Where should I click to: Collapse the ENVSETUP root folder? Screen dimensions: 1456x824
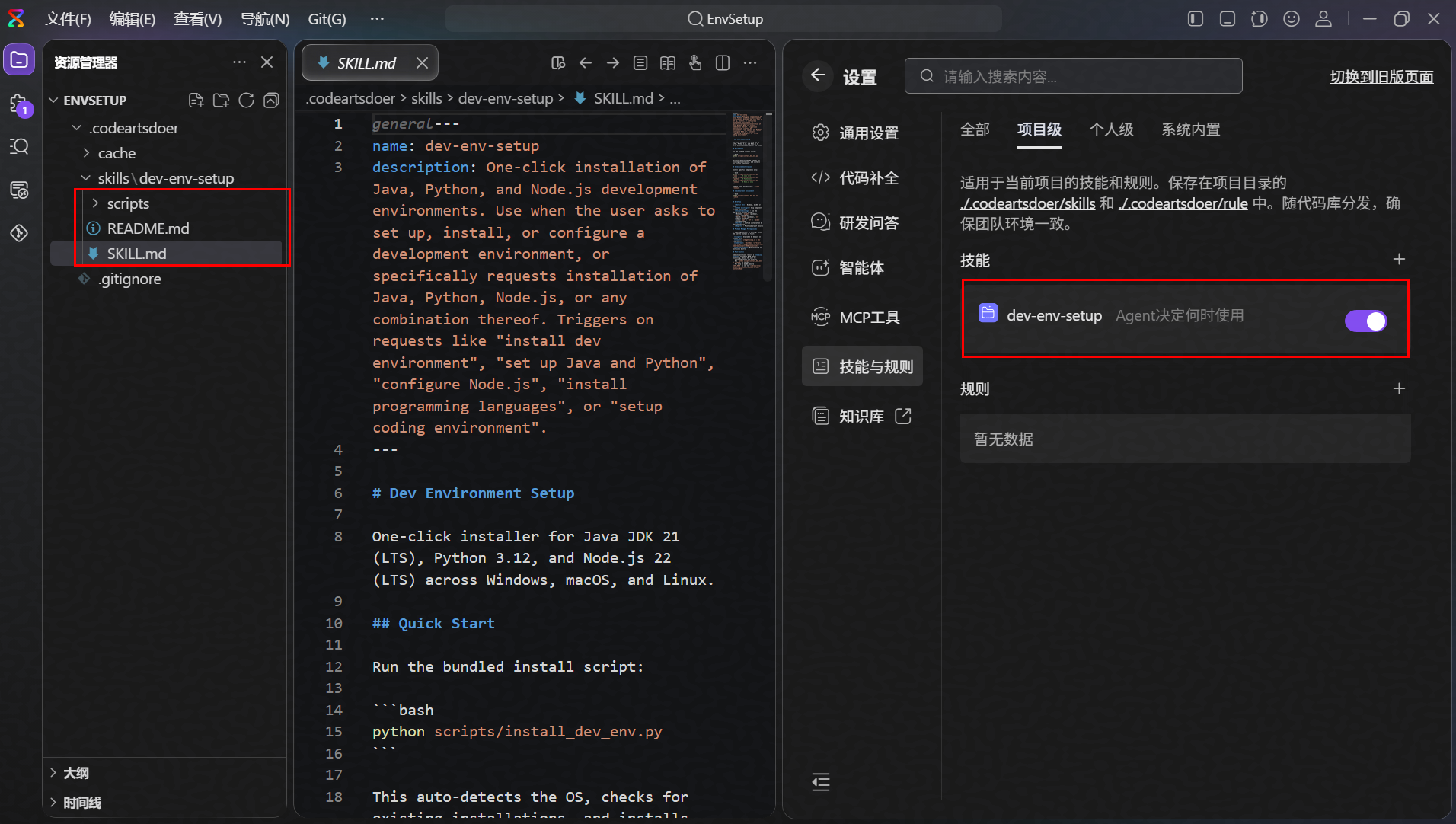click(53, 101)
